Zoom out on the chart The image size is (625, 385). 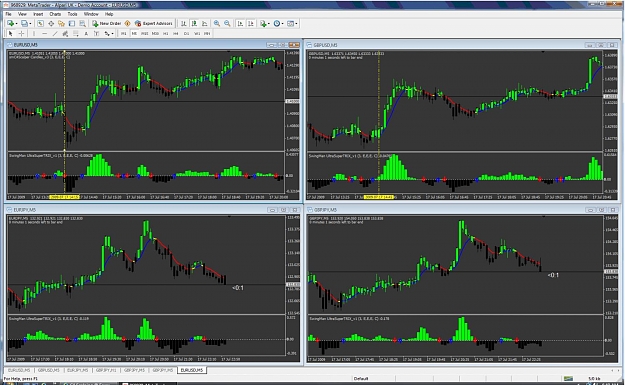click(x=227, y=24)
